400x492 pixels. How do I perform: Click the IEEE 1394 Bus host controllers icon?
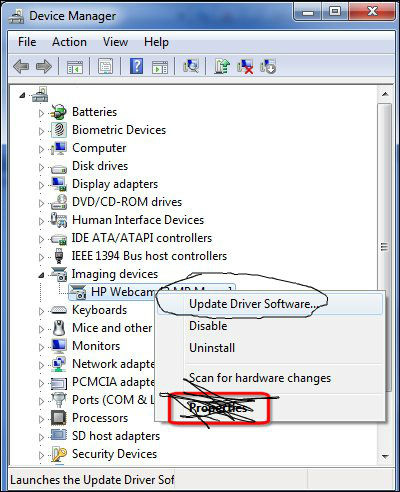[x=59, y=256]
